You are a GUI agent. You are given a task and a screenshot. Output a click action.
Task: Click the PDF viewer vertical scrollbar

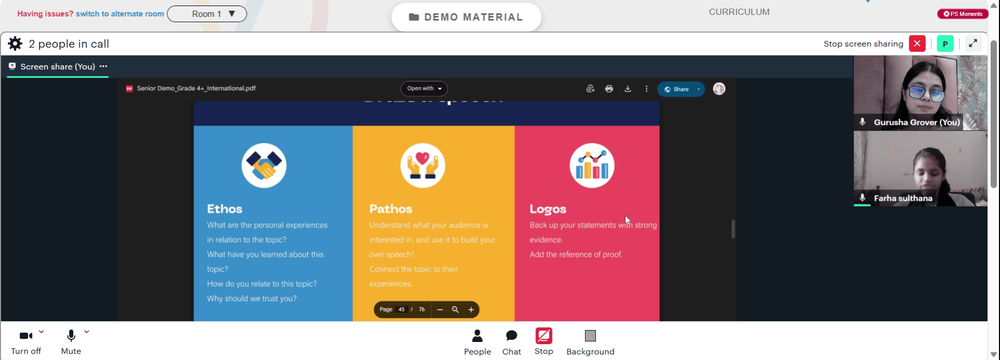coord(733,229)
